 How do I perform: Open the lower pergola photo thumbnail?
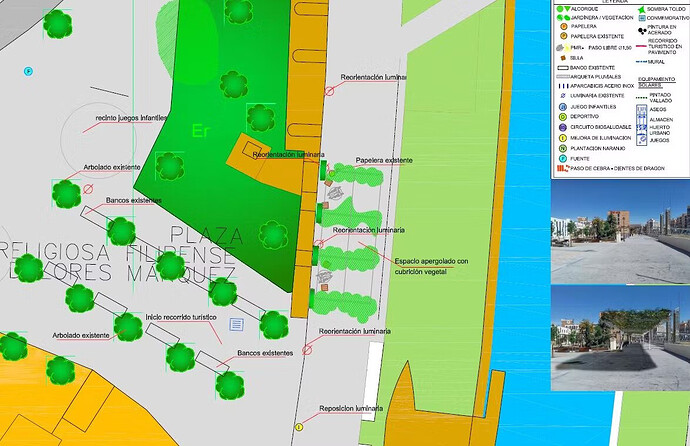[x=620, y=338]
